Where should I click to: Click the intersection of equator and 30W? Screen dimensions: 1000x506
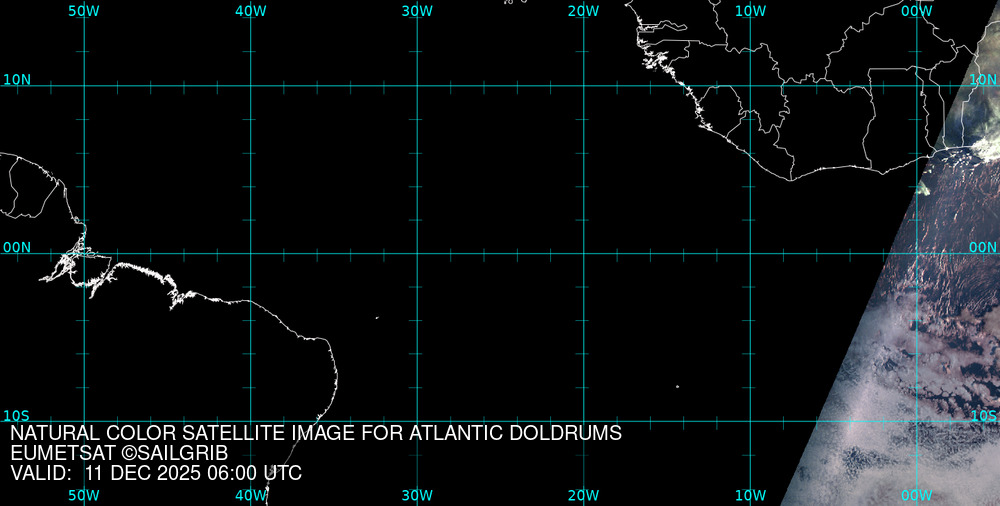[x=417, y=253]
